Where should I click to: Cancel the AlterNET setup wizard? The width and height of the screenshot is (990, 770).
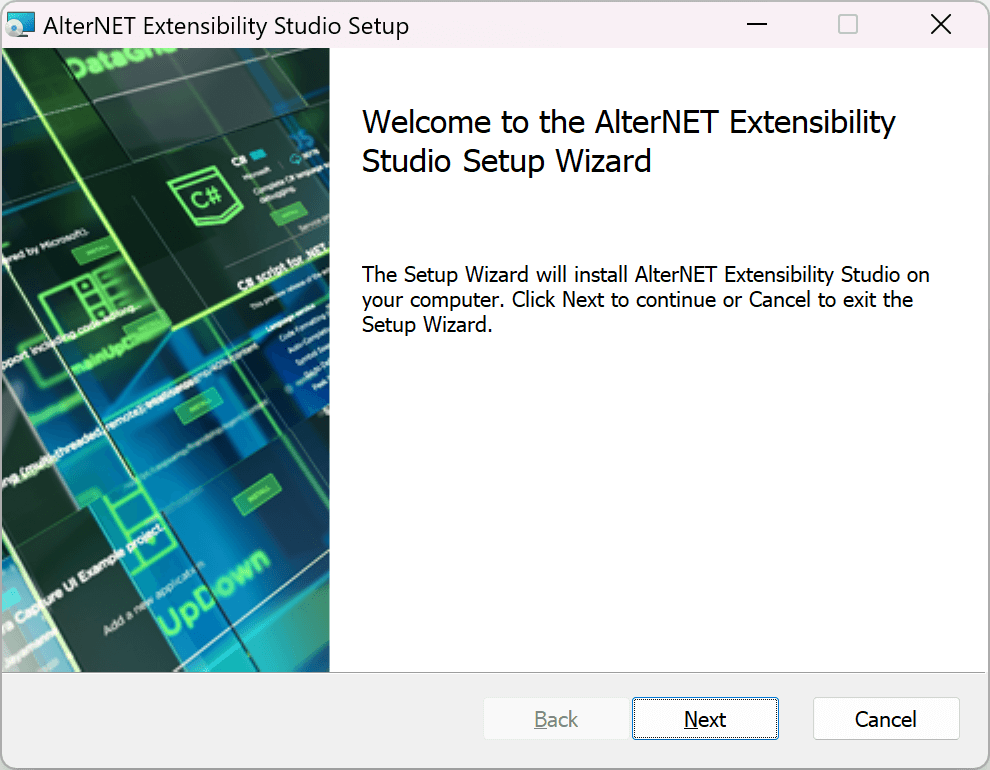pyautogui.click(x=886, y=719)
